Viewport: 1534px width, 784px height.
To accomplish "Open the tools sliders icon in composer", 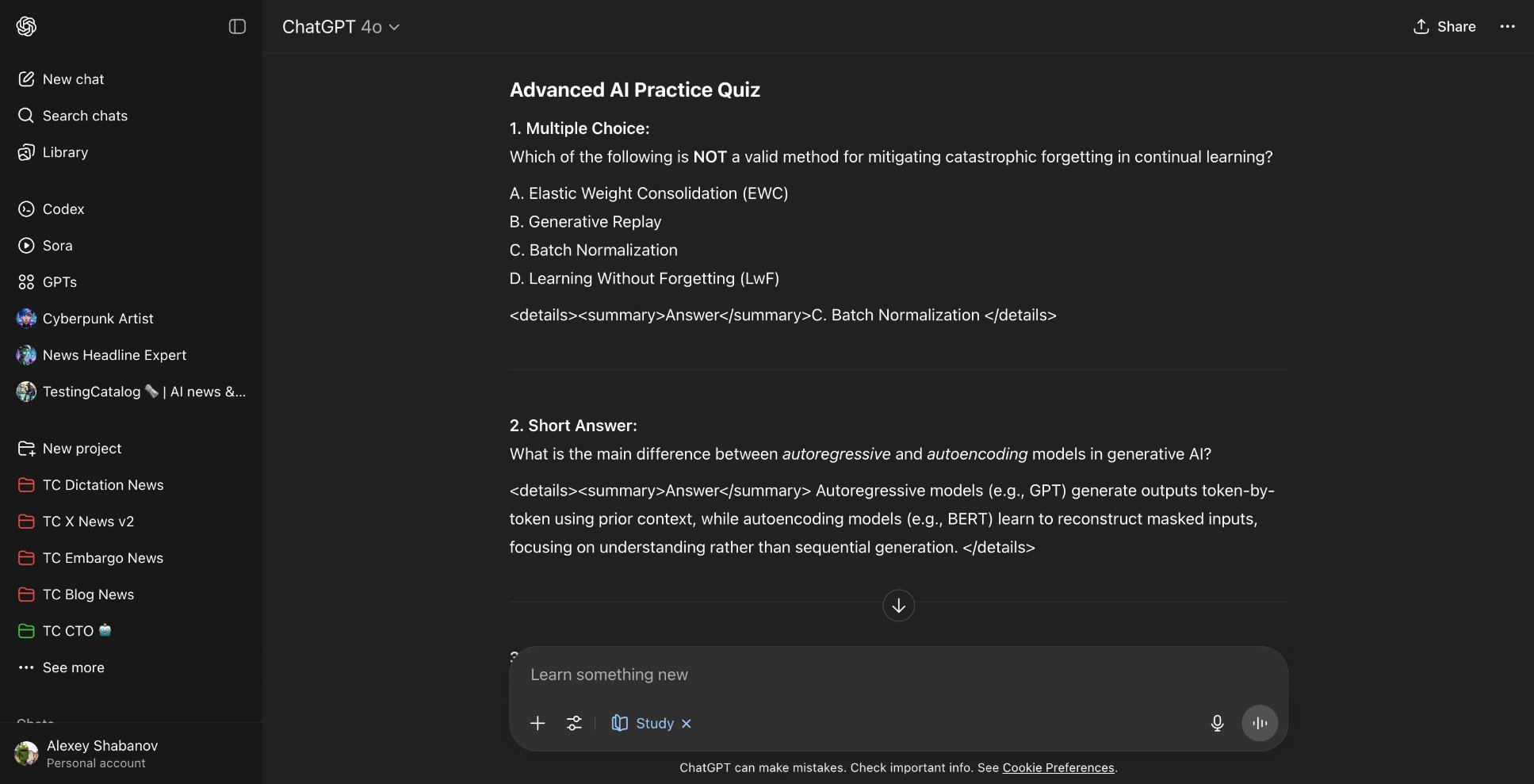I will point(574,723).
